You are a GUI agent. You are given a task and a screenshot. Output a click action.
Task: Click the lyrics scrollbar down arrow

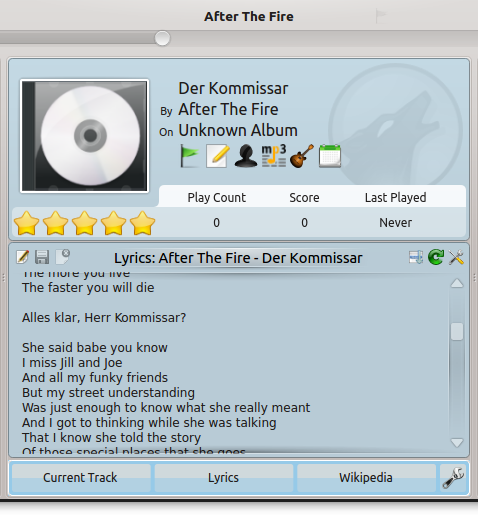click(x=457, y=442)
